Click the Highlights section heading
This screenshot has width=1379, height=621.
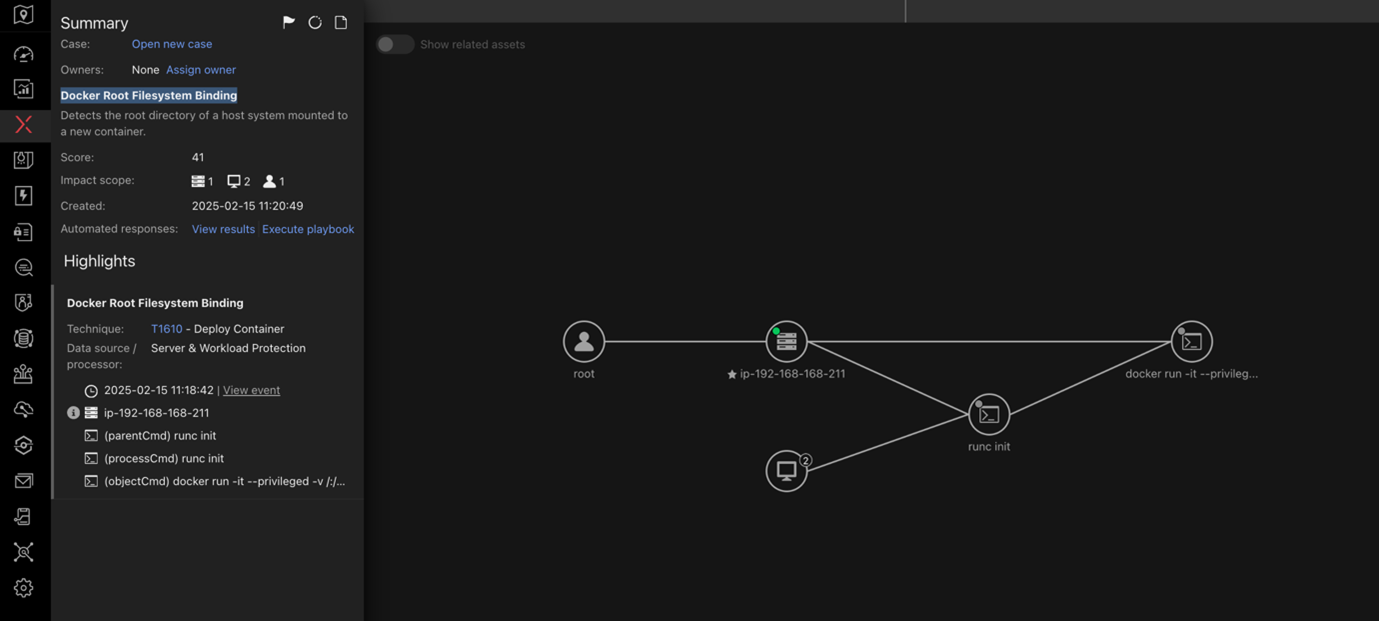click(99, 261)
